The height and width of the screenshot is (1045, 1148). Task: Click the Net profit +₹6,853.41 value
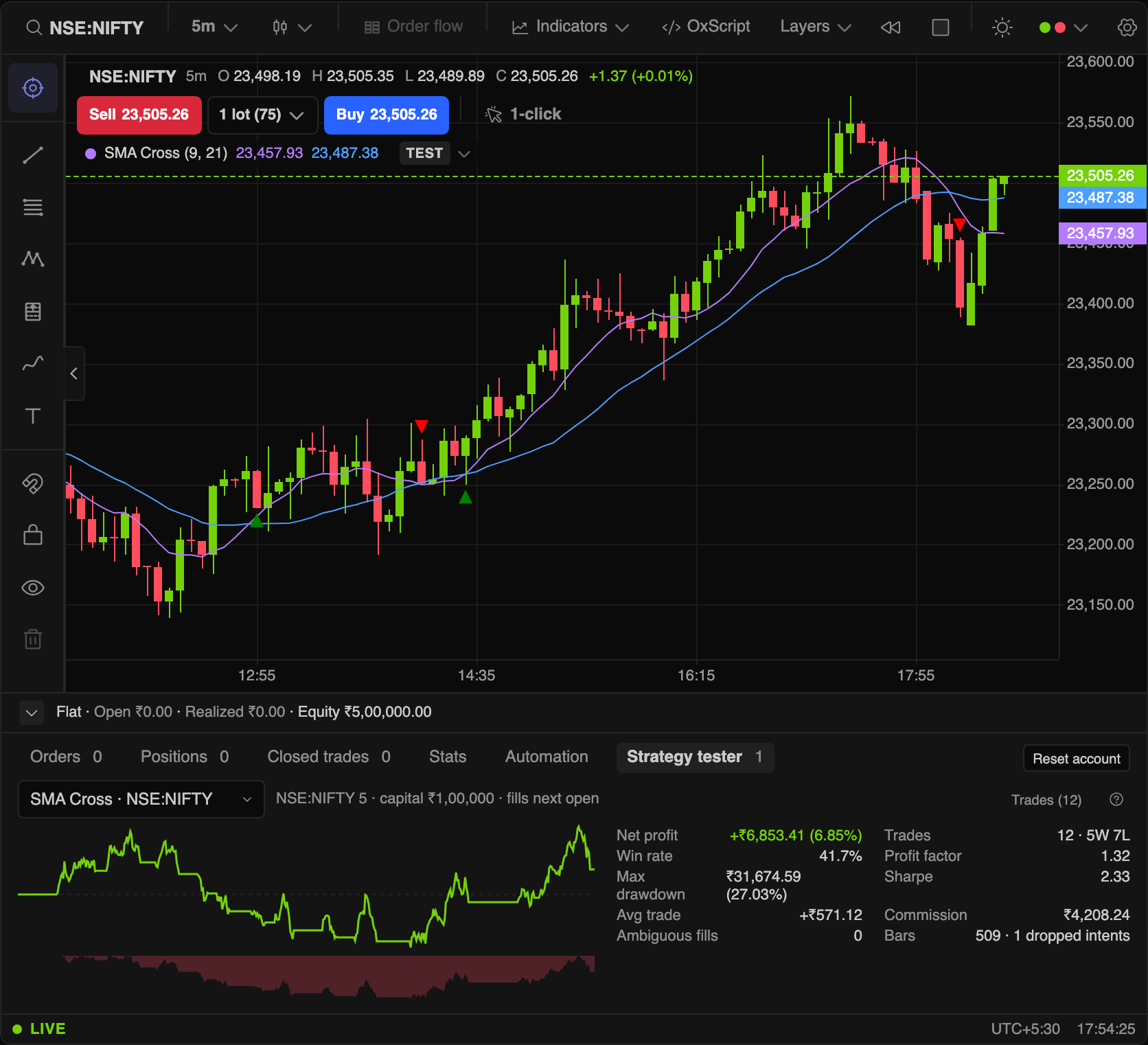coord(796,836)
